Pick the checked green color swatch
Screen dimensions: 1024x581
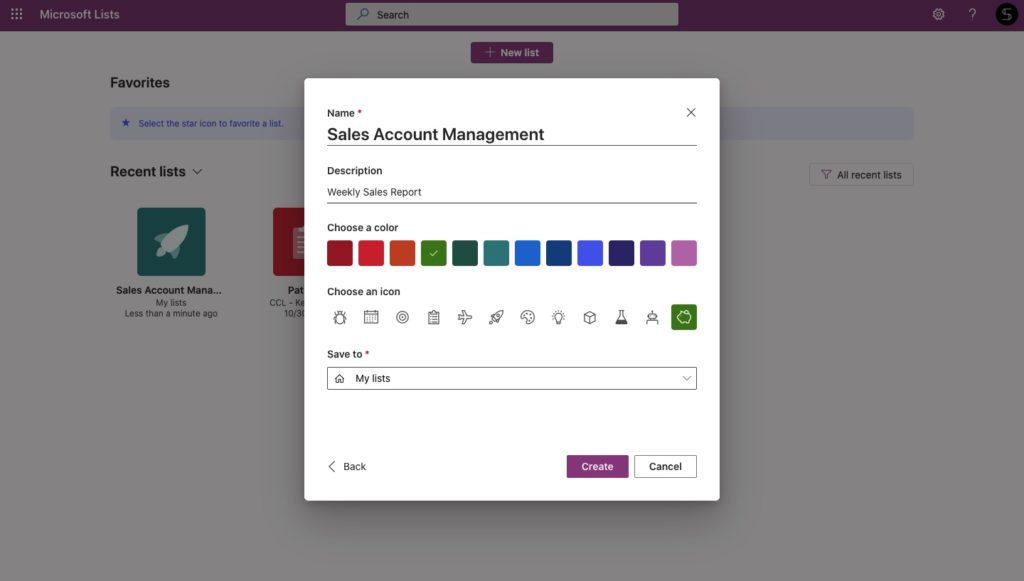tap(434, 253)
